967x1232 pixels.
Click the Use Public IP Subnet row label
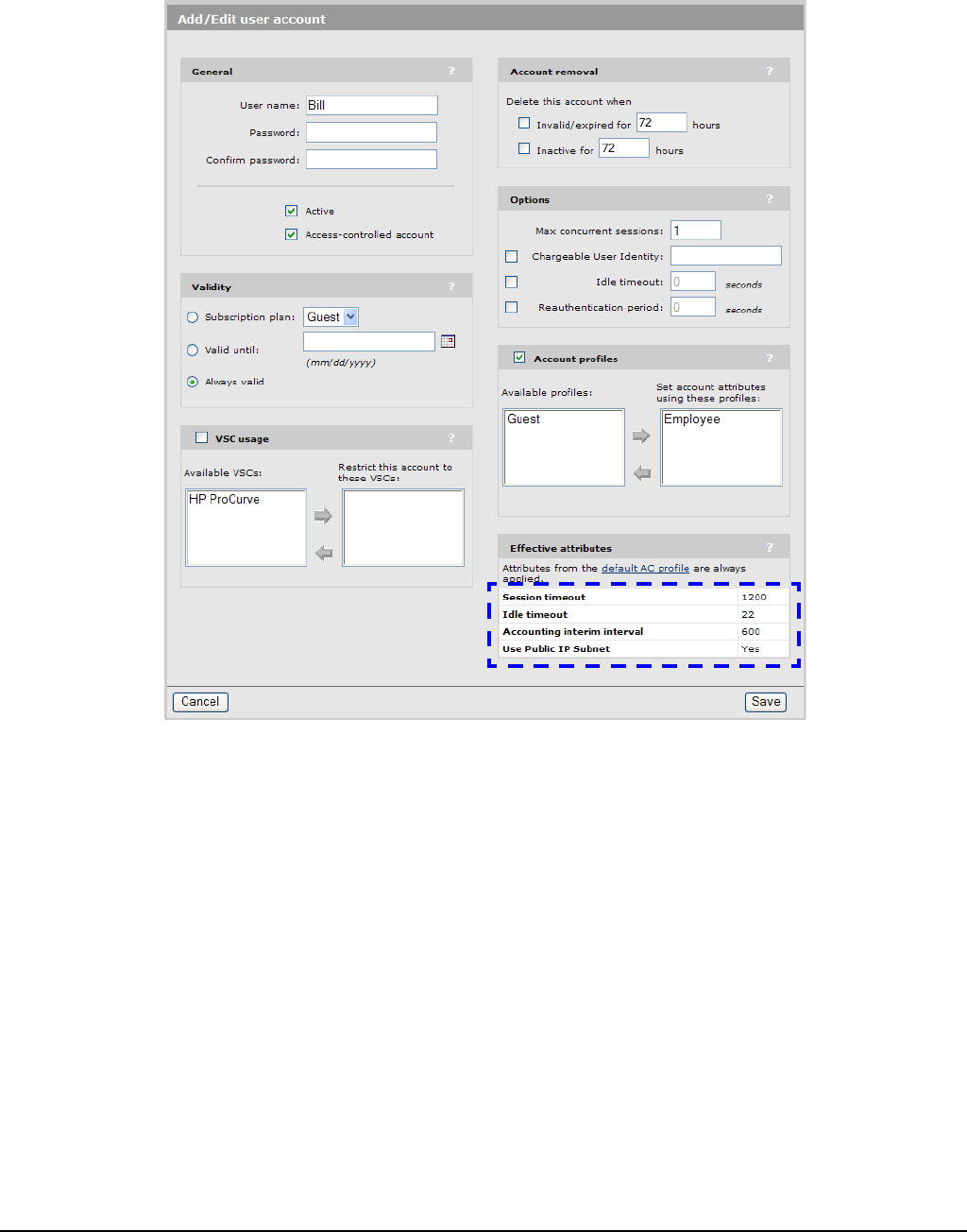pos(556,649)
